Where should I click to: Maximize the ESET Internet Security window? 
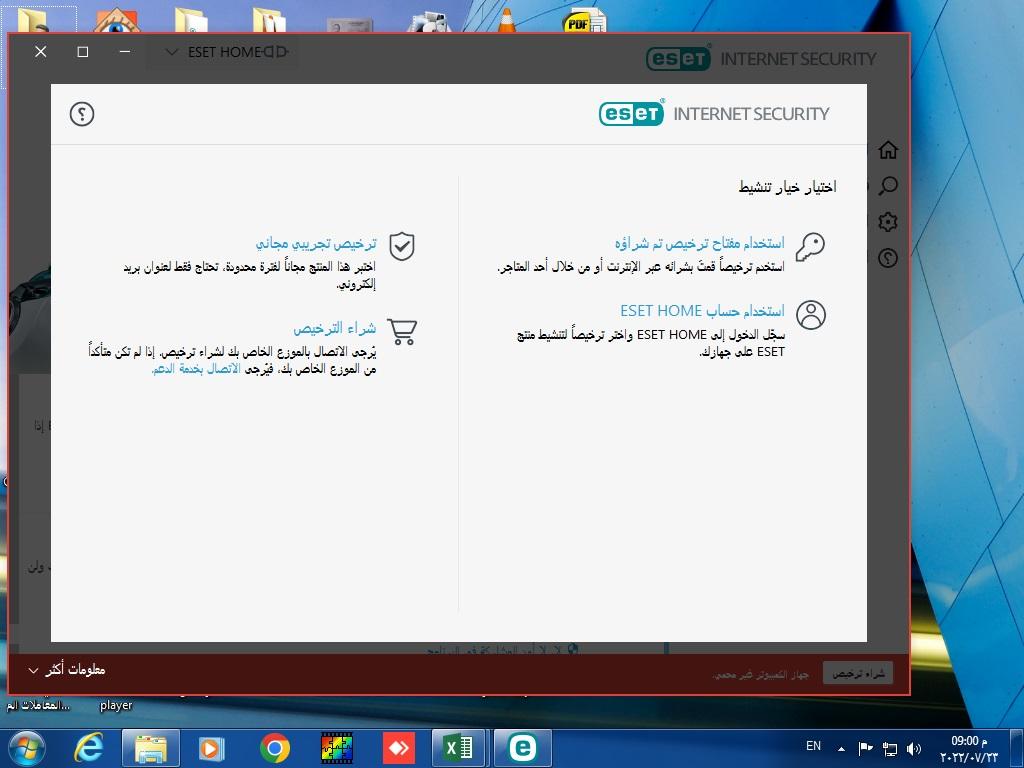click(83, 52)
